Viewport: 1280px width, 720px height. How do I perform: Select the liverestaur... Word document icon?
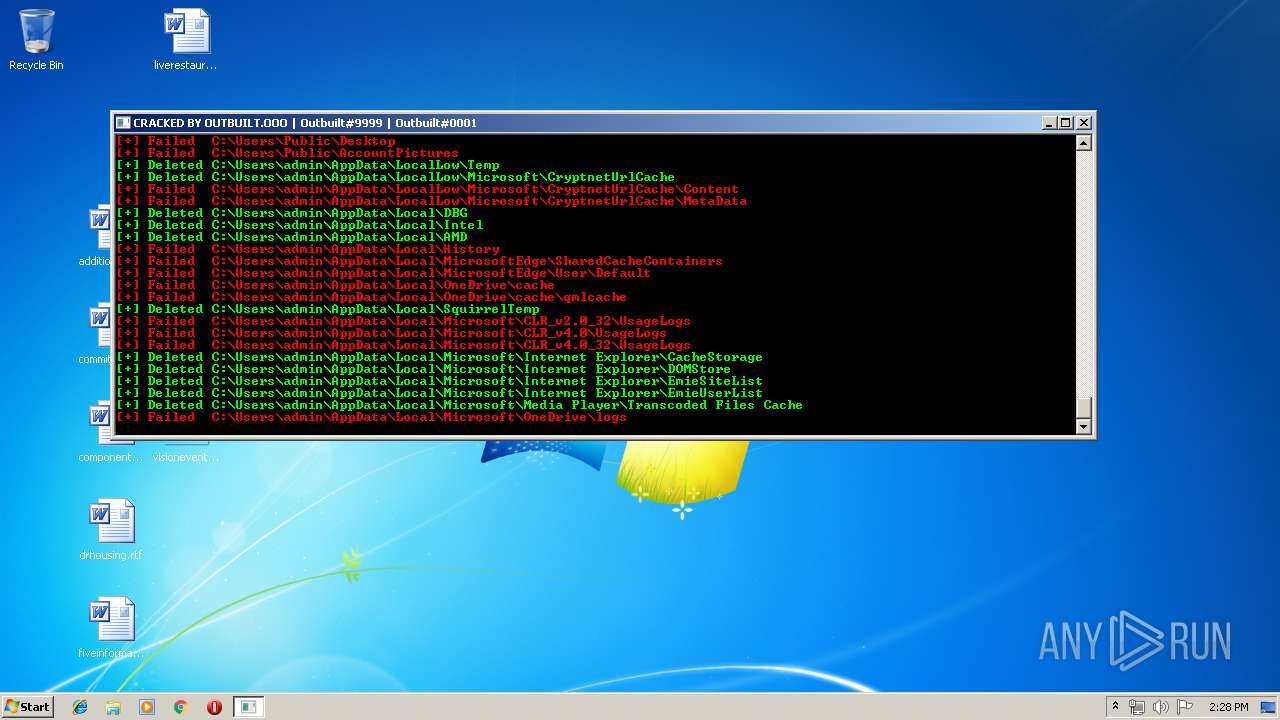pos(187,40)
